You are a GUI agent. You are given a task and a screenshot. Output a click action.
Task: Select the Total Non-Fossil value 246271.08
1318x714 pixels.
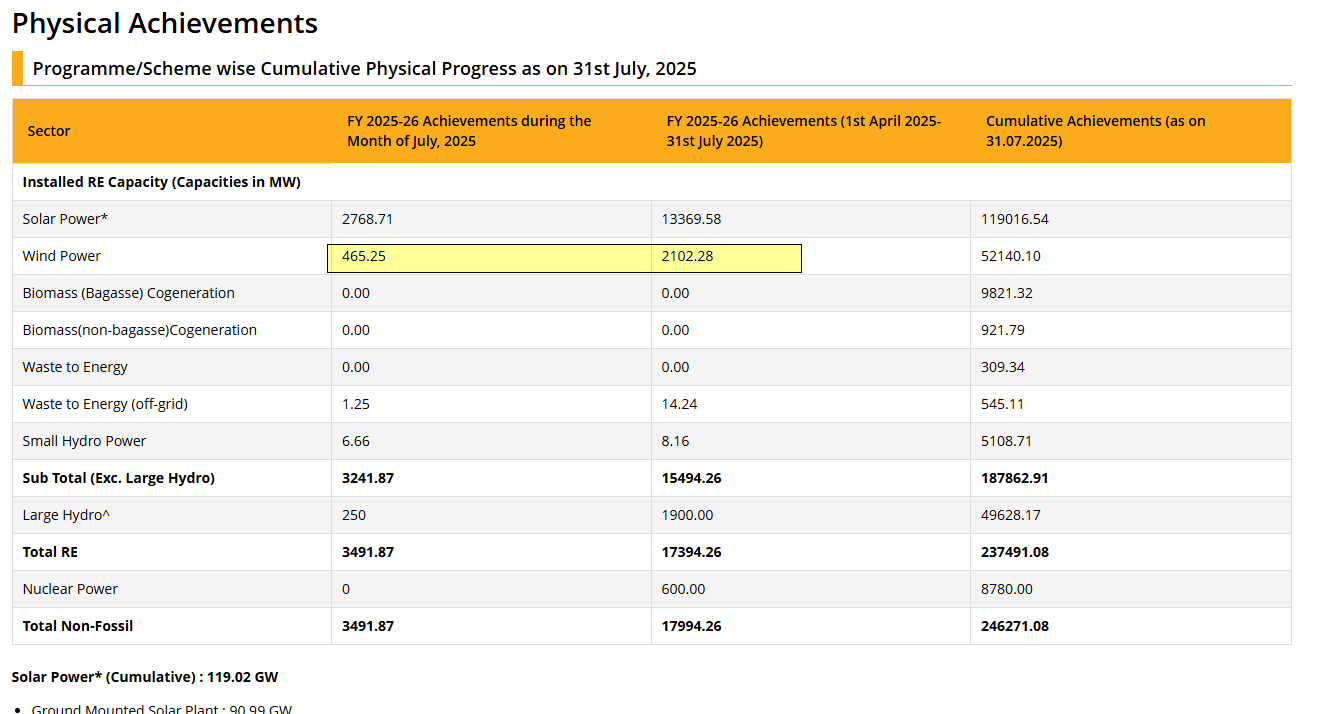1014,626
